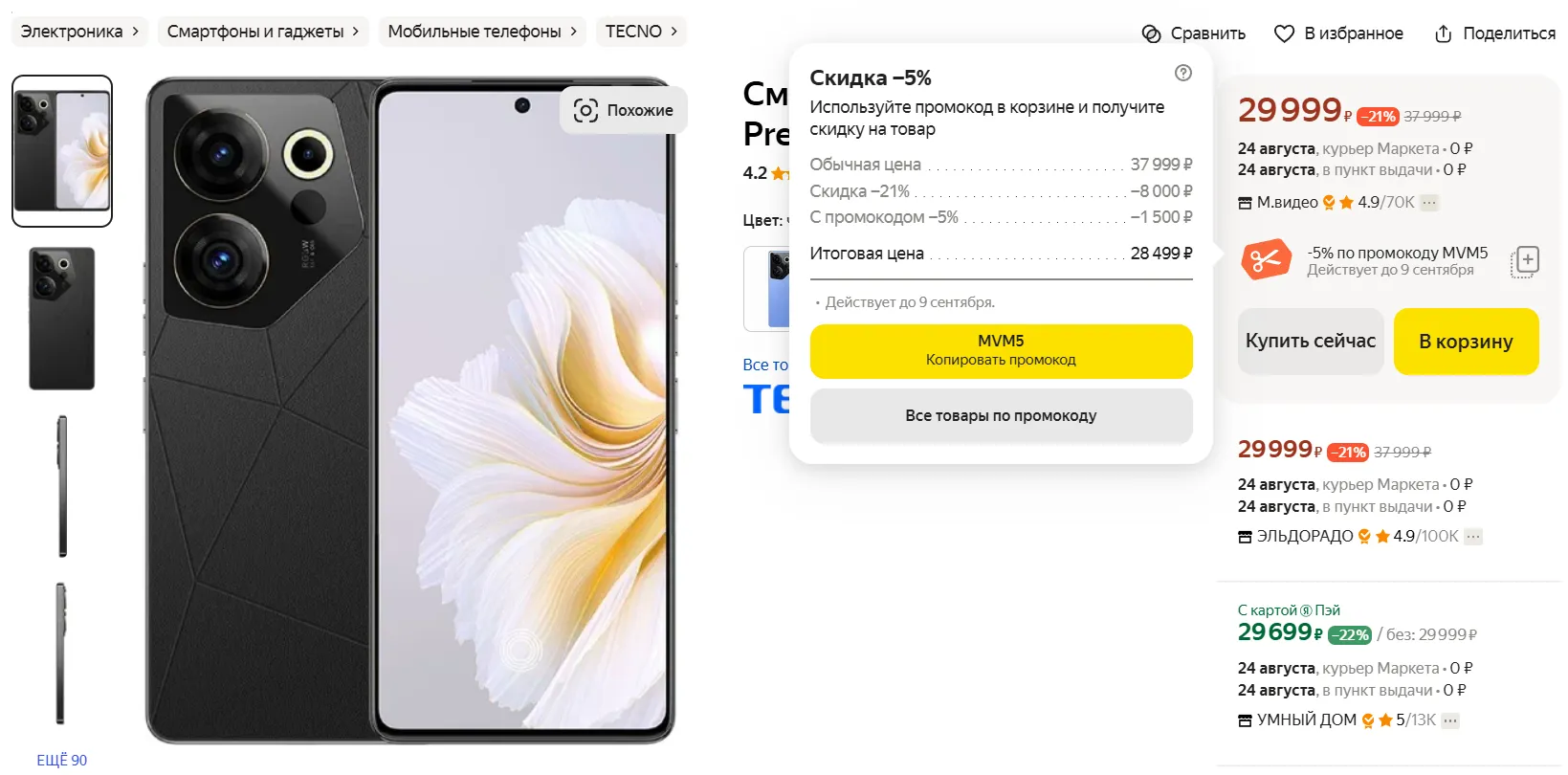This screenshot has height=775, width=1568.
Task: Open the М.видео offer more-options dots
Action: 1429,203
